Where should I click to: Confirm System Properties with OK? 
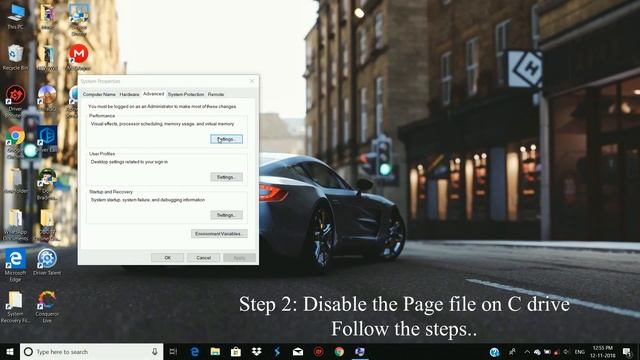point(167,258)
